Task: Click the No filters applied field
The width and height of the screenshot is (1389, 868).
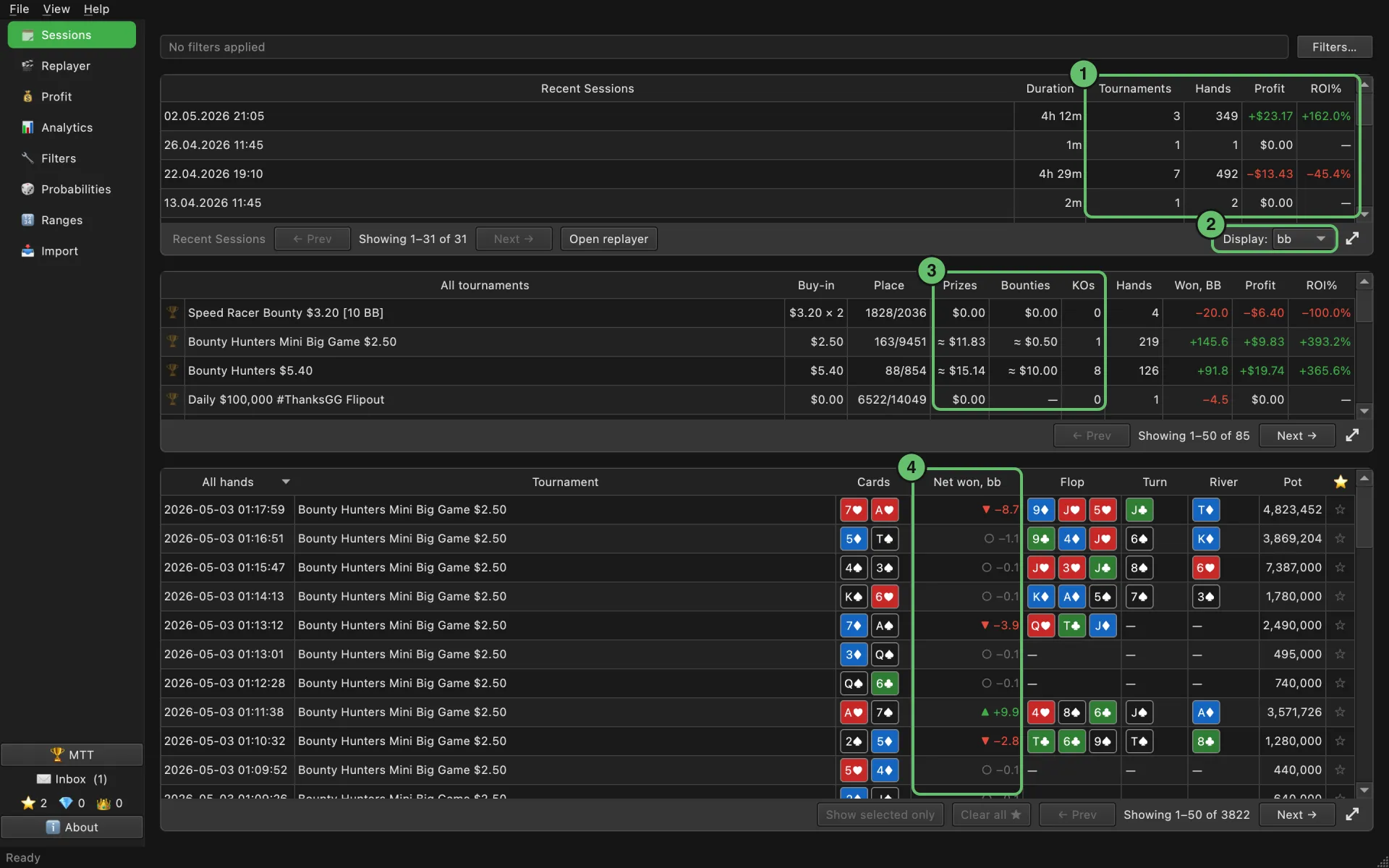Action: click(x=723, y=47)
